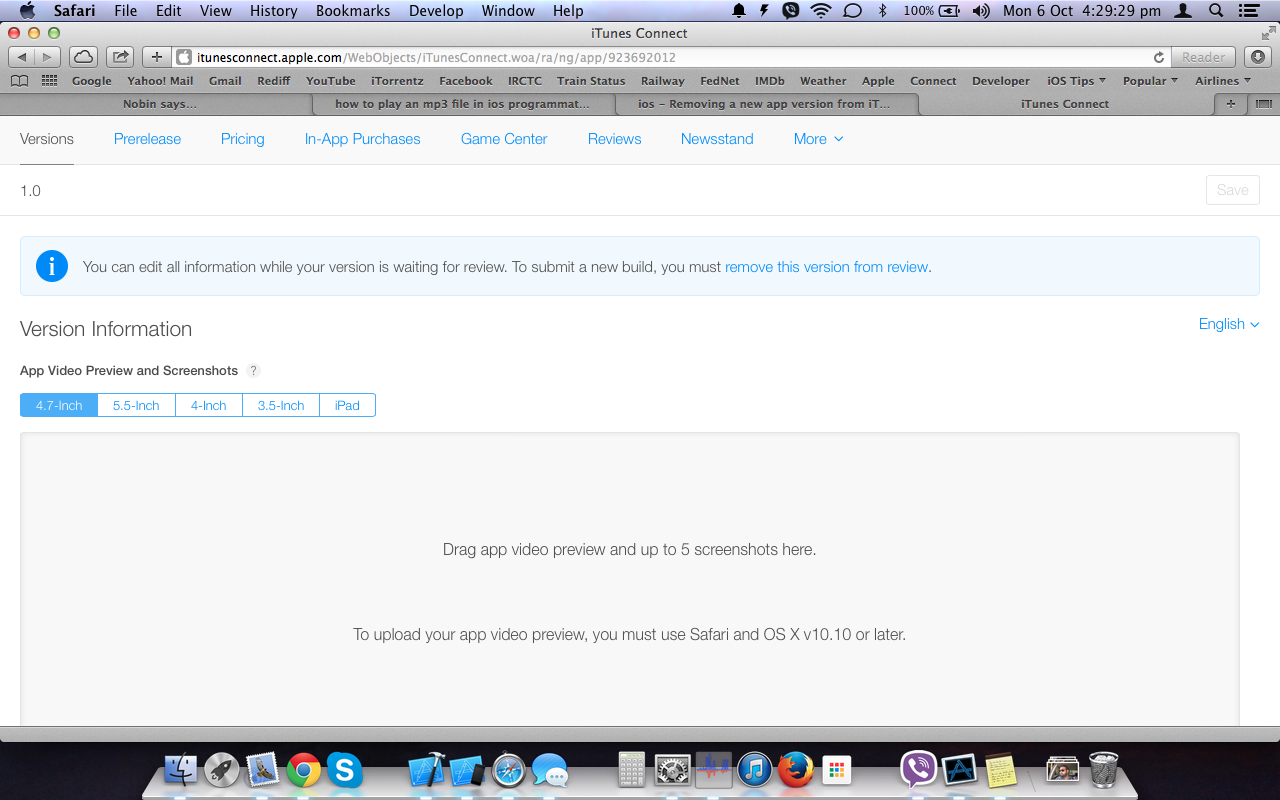Open Viber purple icon in Dock
This screenshot has width=1280, height=800.
[919, 769]
